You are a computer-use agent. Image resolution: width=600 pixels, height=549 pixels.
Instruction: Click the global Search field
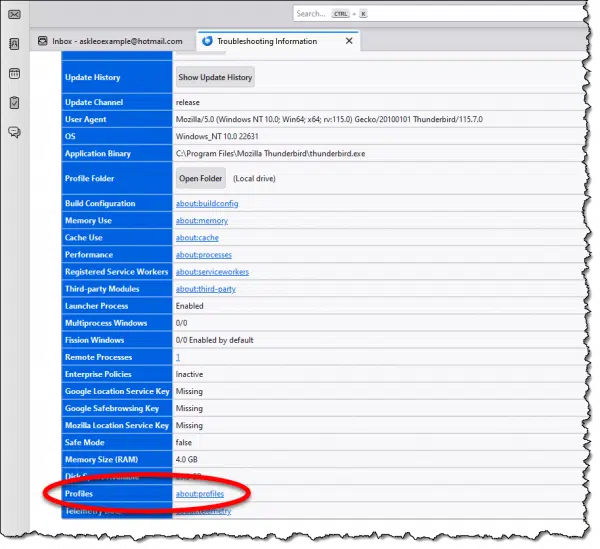coord(440,14)
